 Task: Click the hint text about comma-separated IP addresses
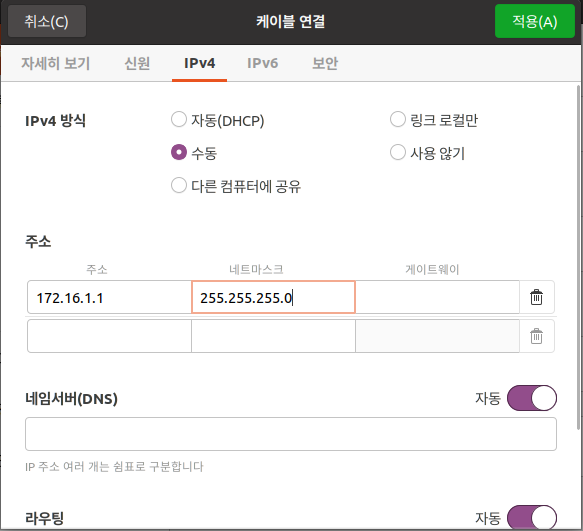(x=114, y=466)
